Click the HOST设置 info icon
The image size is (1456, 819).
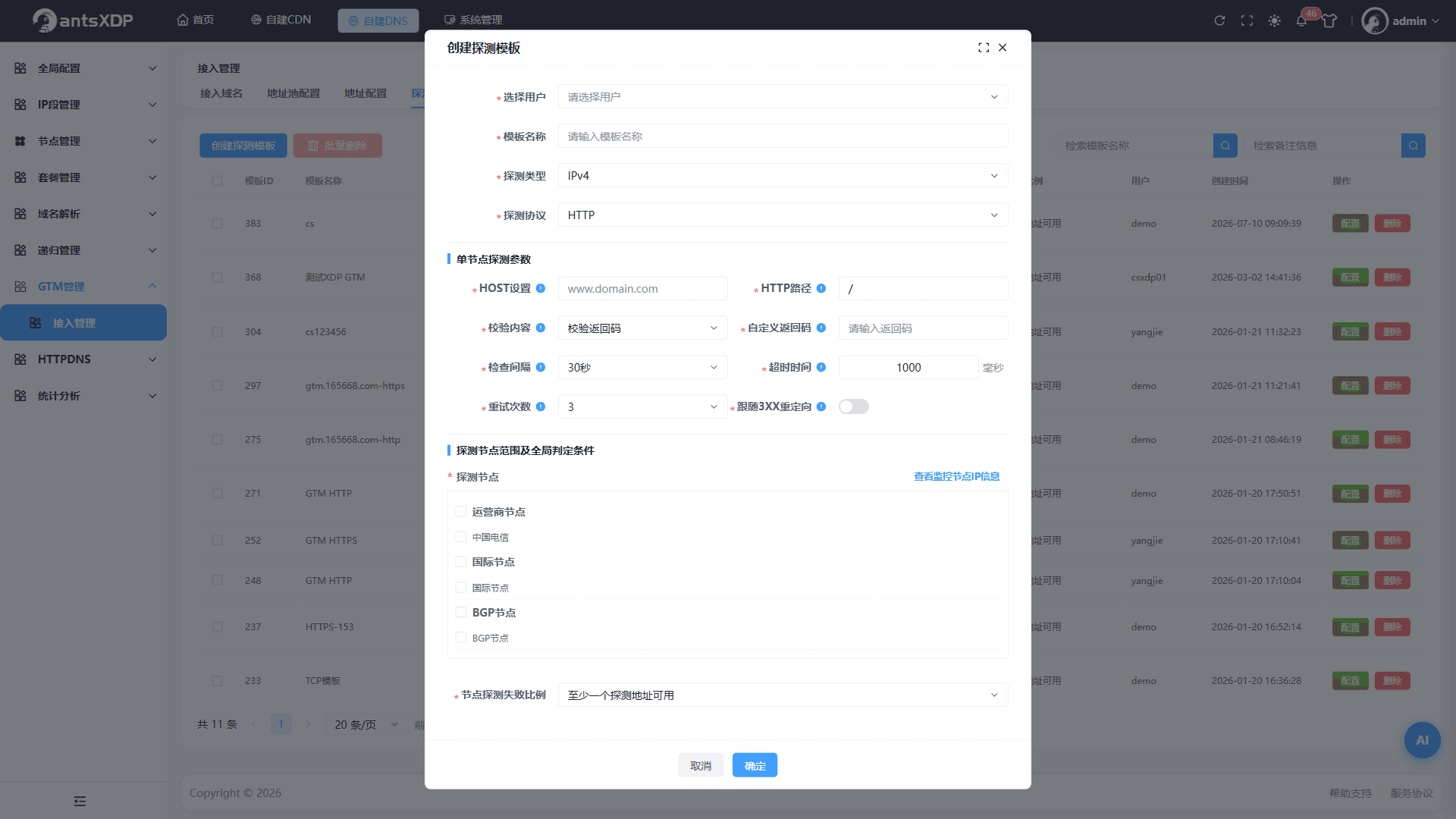(541, 288)
